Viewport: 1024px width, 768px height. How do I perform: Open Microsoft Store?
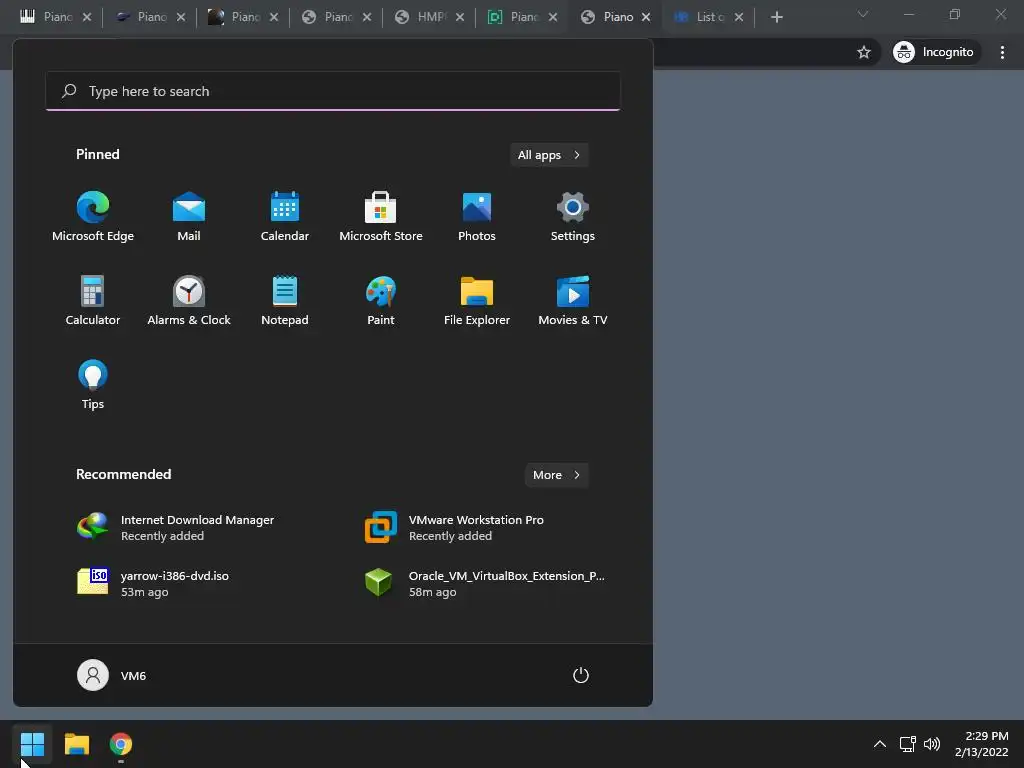[x=381, y=217]
